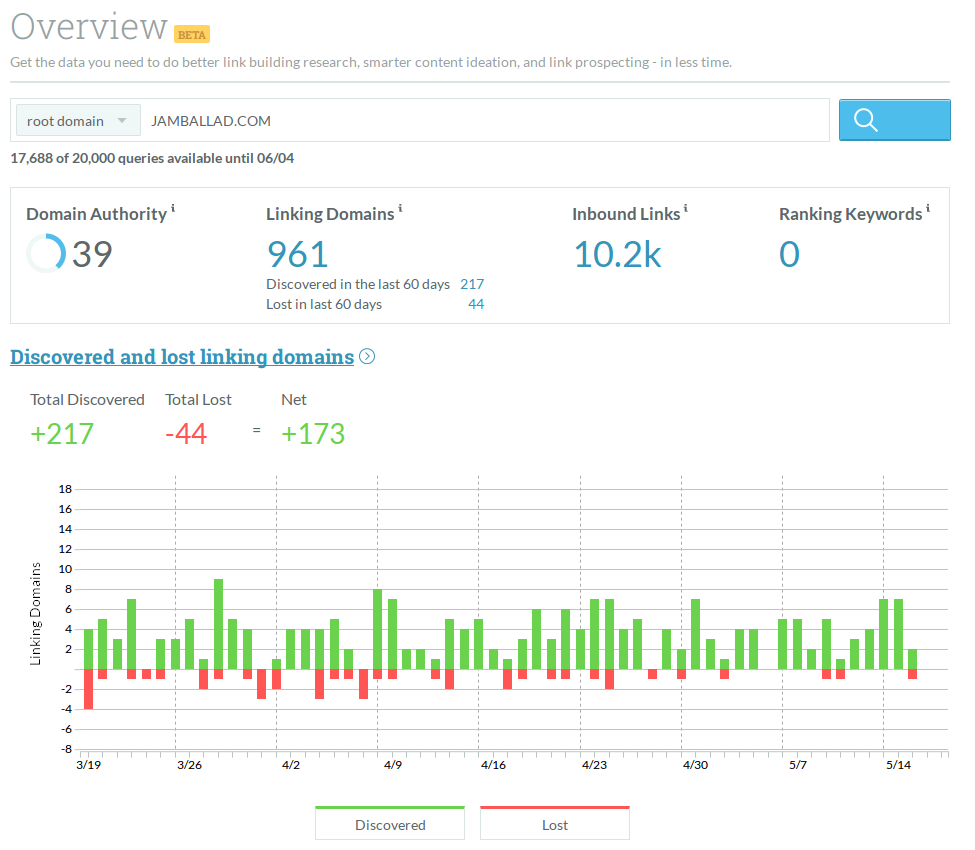
Task: Click info icon beside Linking Domains
Action: [x=400, y=209]
